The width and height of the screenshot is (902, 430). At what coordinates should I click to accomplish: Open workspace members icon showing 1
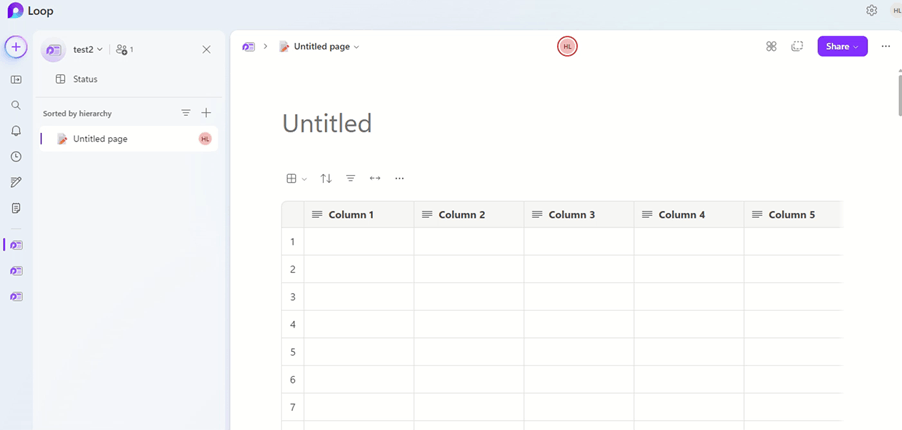tap(124, 50)
